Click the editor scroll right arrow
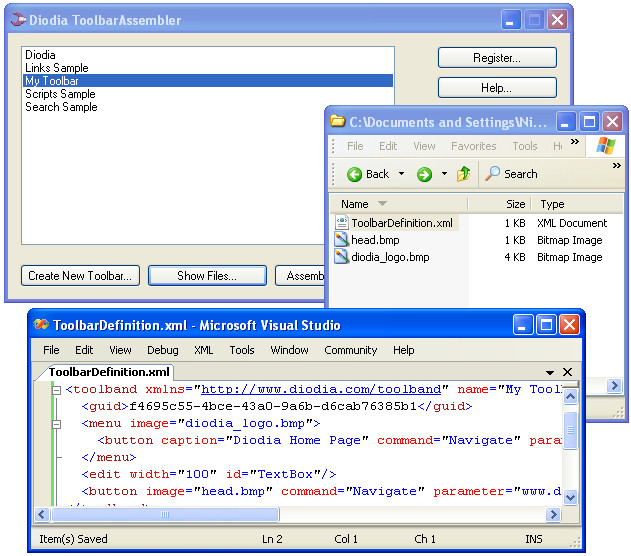The width and height of the screenshot is (631, 556). (x=553, y=514)
